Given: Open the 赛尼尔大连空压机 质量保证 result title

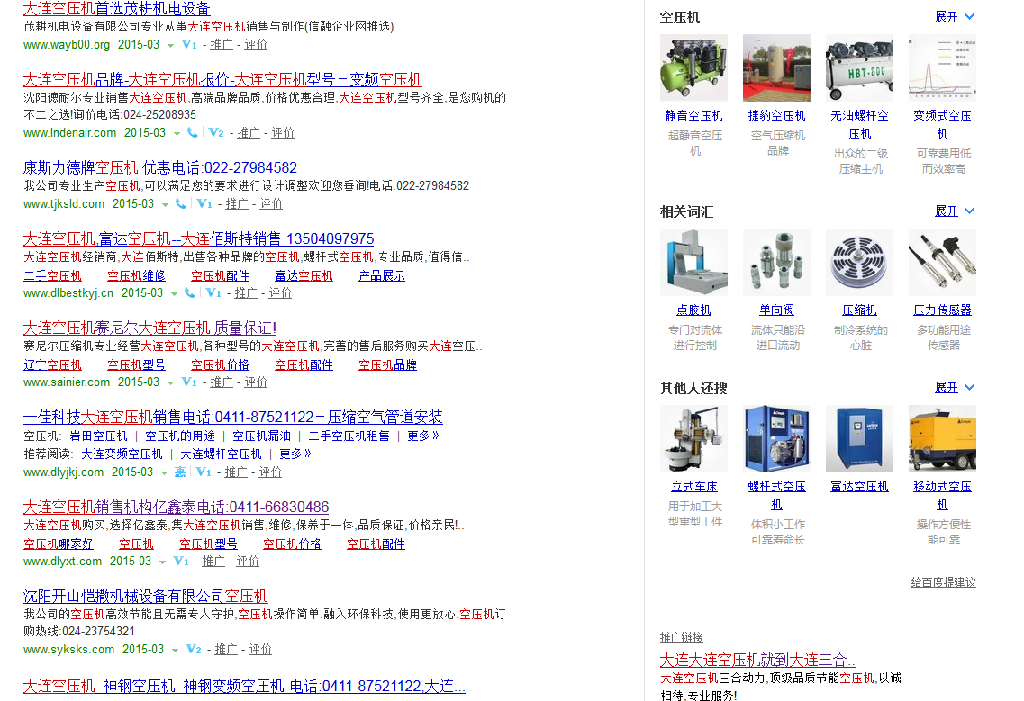Looking at the screenshot, I should coord(150,328).
